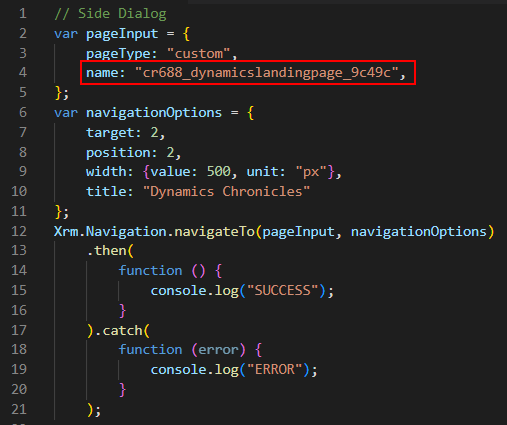The image size is (507, 425).
Task: Click the string "ERROR" on line 19
Action: pos(274,370)
